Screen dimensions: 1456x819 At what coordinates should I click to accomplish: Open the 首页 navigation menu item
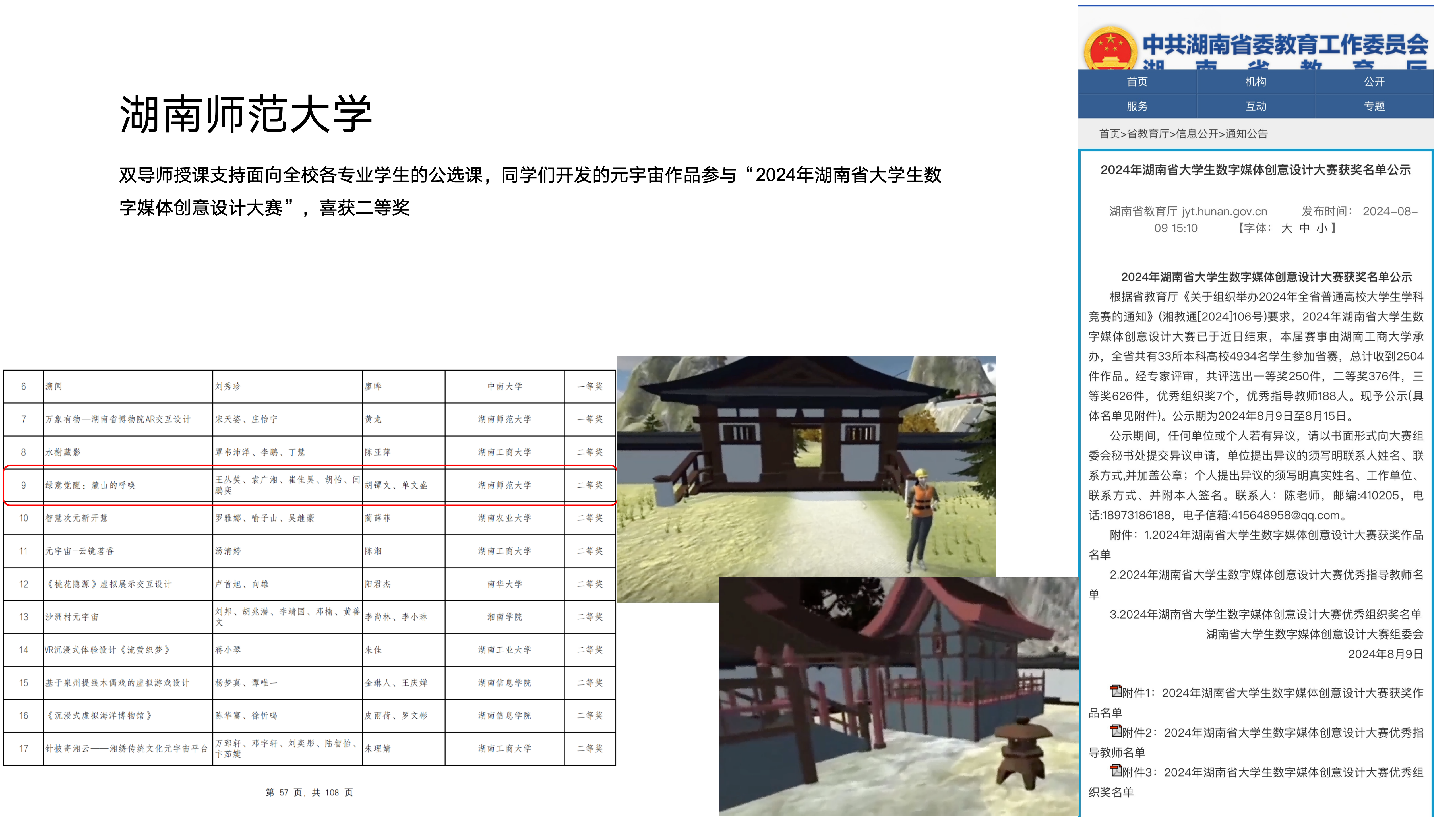tap(1137, 82)
